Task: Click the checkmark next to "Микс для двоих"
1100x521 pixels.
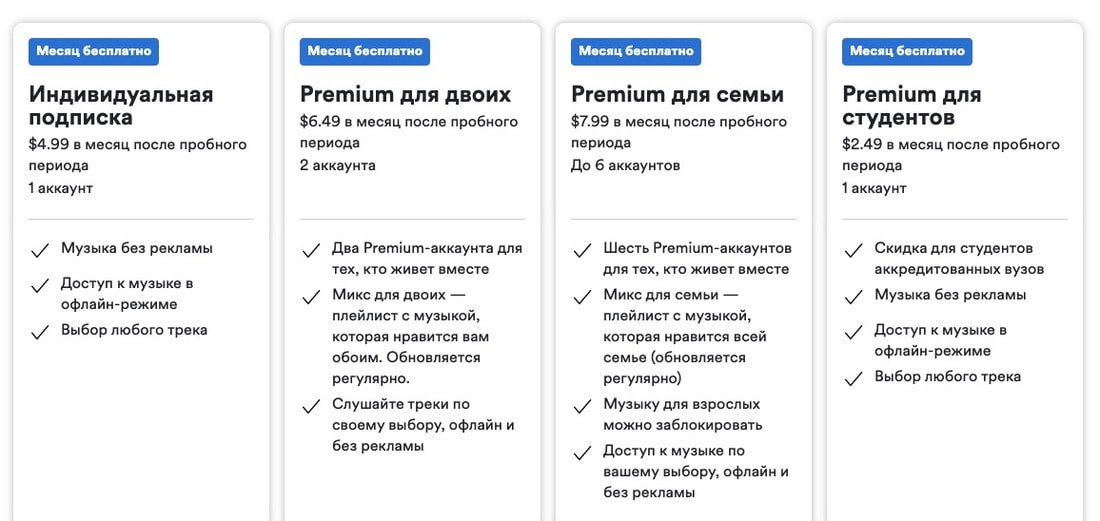Action: 311,297
